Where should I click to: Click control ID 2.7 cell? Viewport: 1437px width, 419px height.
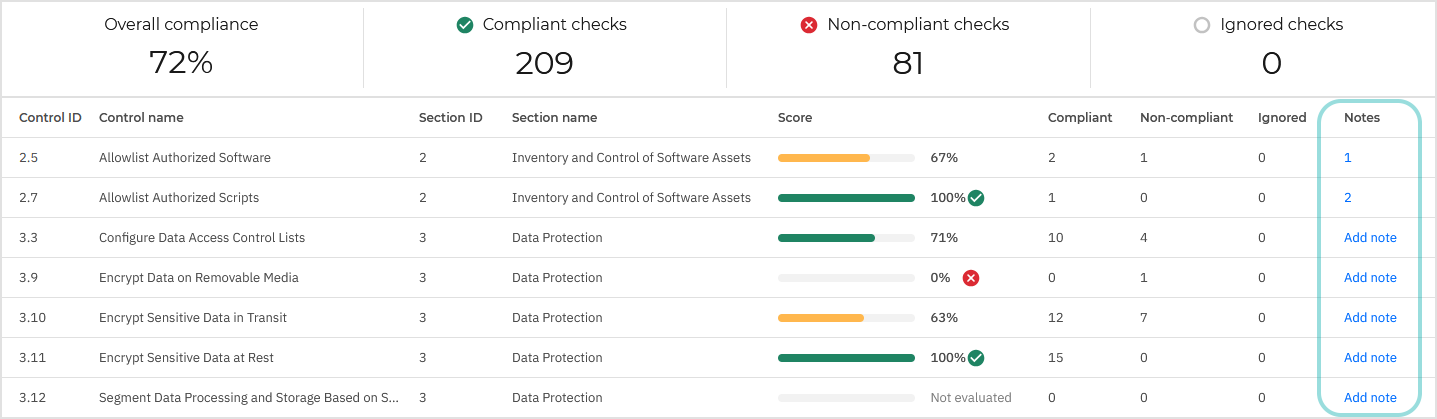point(27,198)
